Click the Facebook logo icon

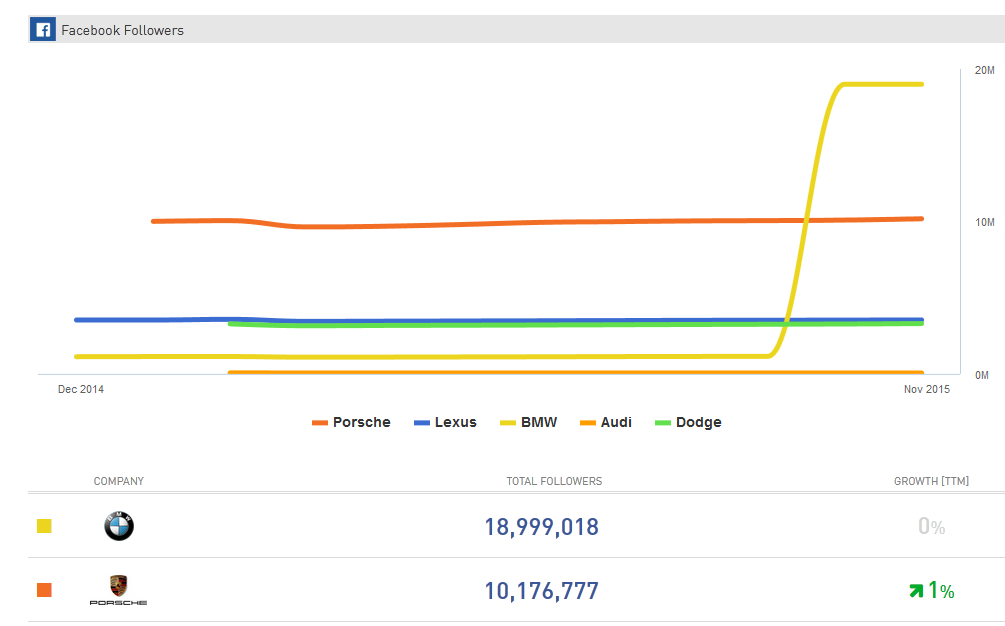tap(43, 29)
